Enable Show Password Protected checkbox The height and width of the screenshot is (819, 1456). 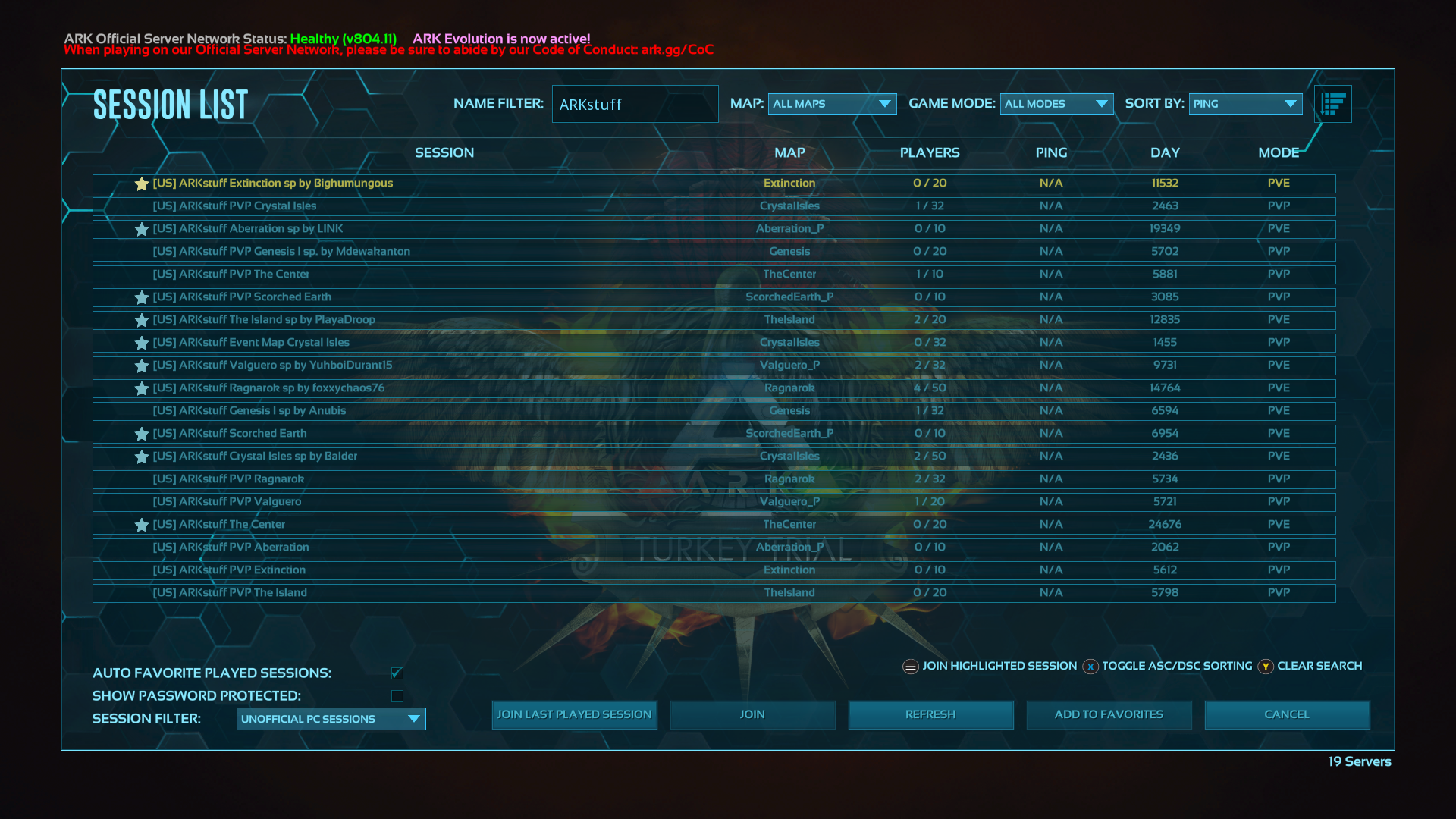[397, 695]
